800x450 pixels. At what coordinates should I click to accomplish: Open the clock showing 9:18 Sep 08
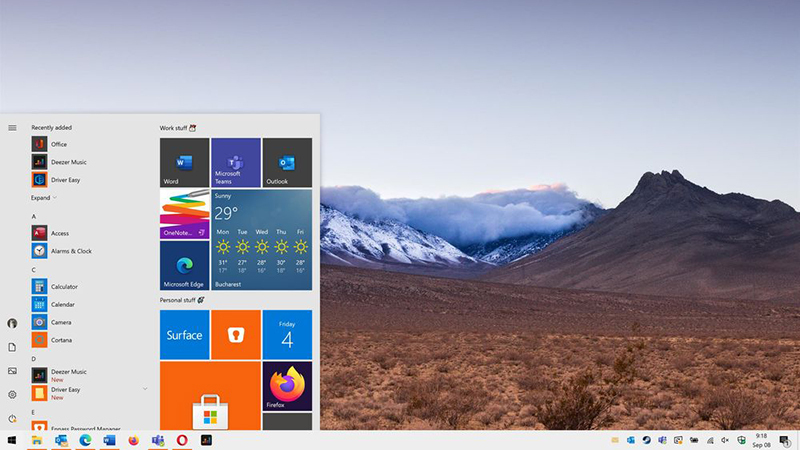(761, 440)
